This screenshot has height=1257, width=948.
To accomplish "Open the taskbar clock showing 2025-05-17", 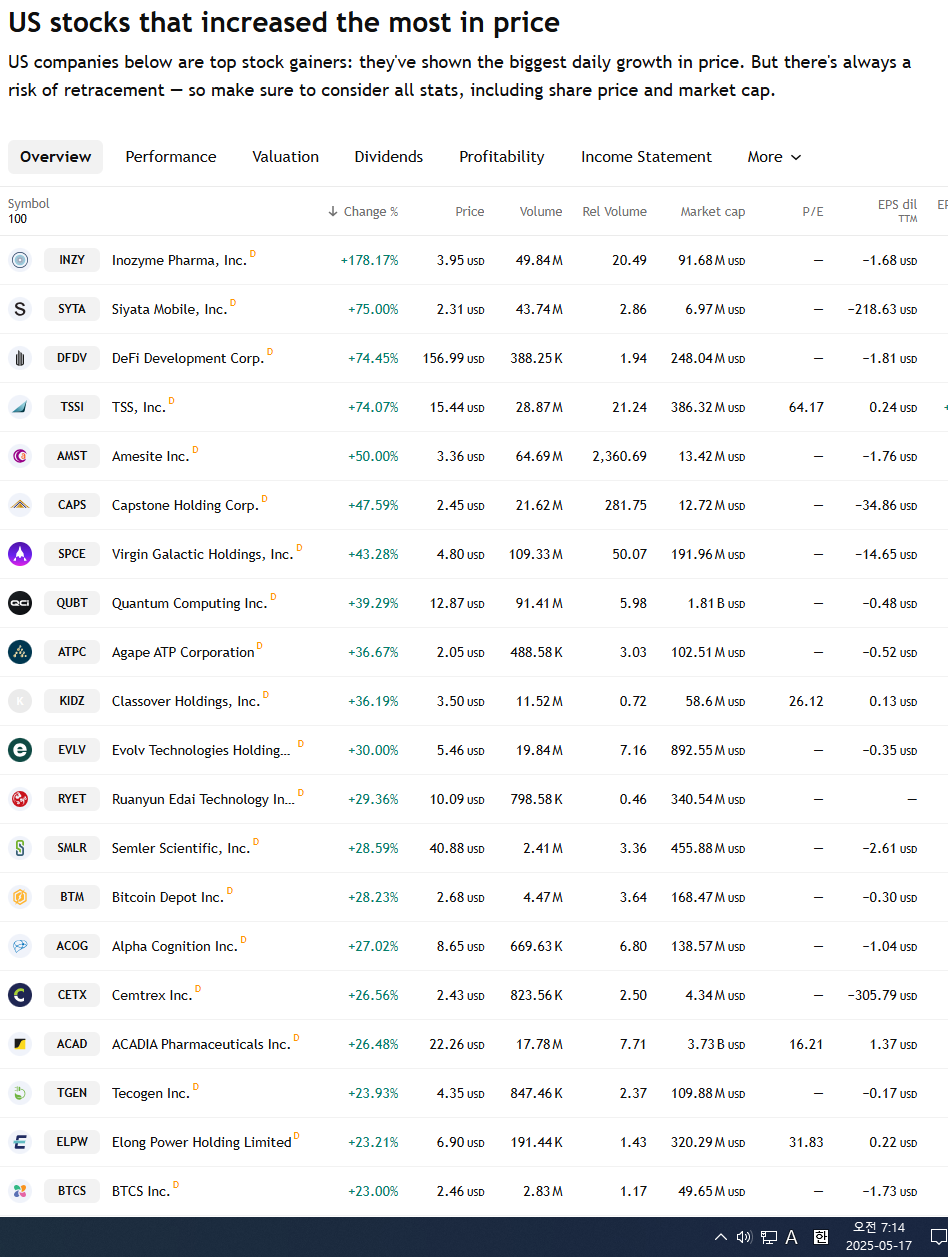I will (878, 1237).
